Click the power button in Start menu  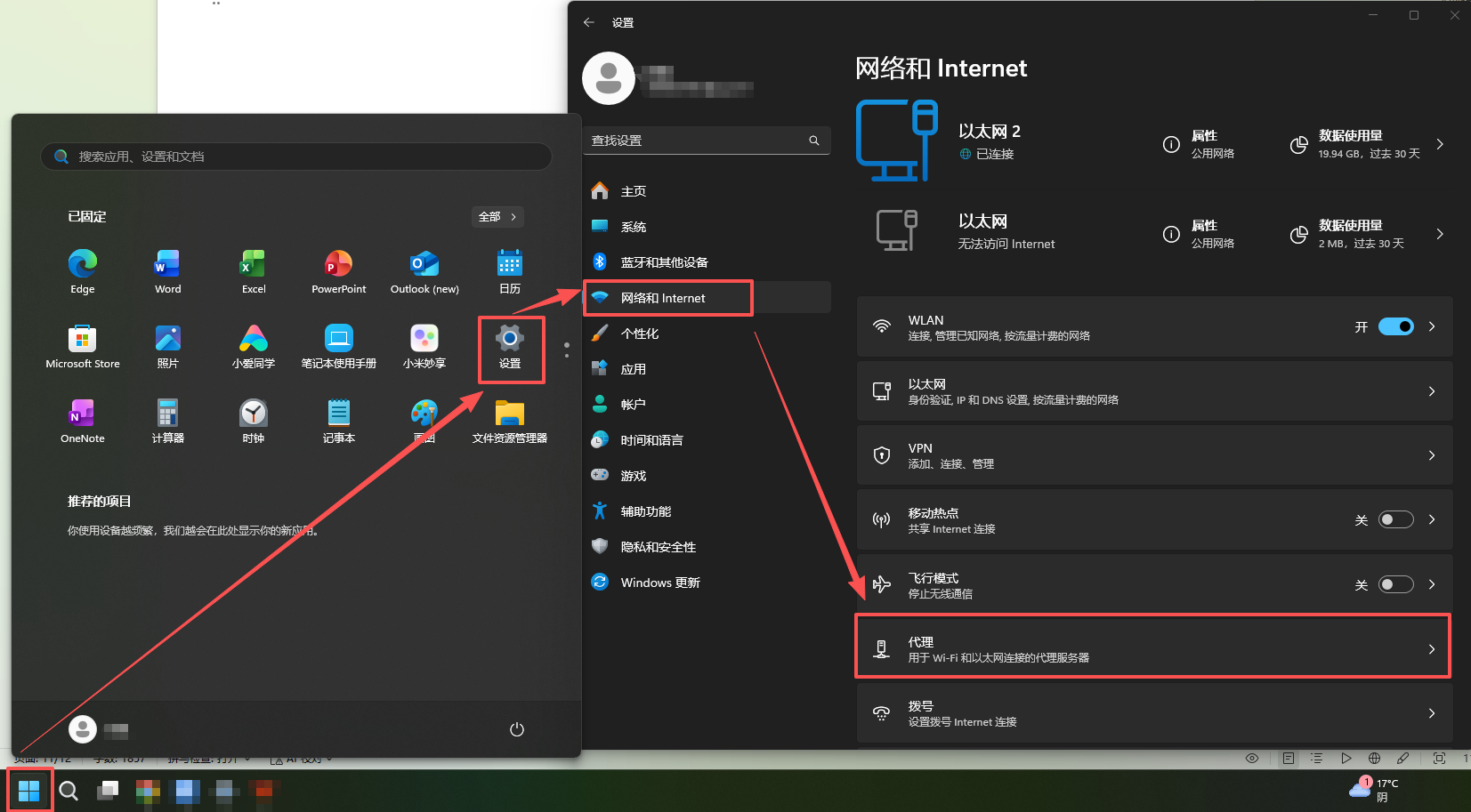click(x=516, y=729)
